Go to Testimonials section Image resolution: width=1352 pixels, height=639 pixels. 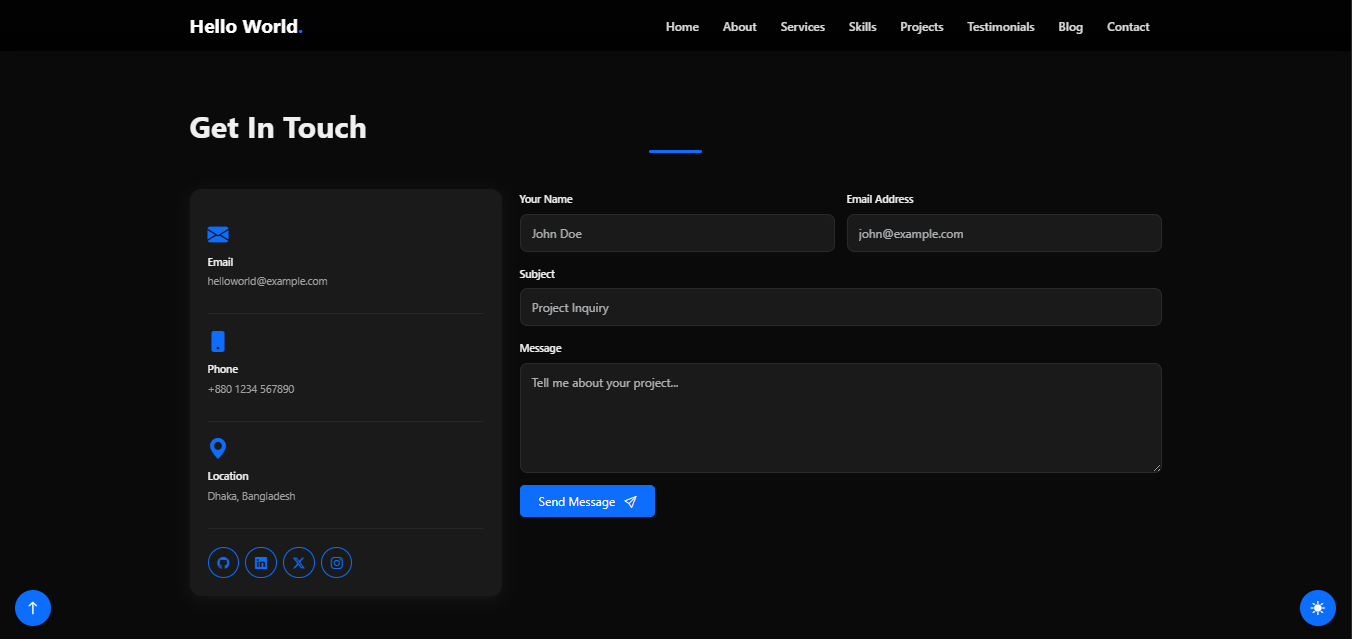point(1001,27)
